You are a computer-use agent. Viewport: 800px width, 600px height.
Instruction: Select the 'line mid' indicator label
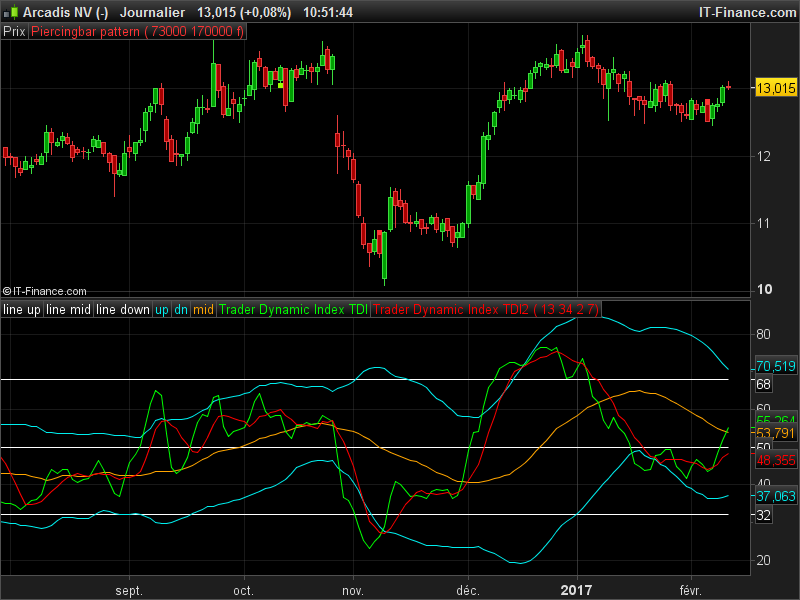68,310
